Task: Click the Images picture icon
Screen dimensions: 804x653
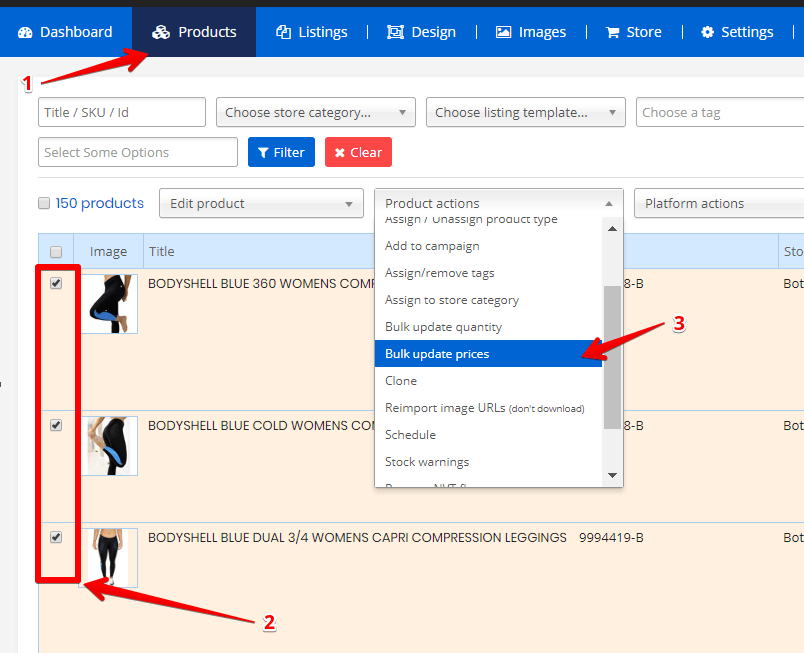Action: pos(503,32)
